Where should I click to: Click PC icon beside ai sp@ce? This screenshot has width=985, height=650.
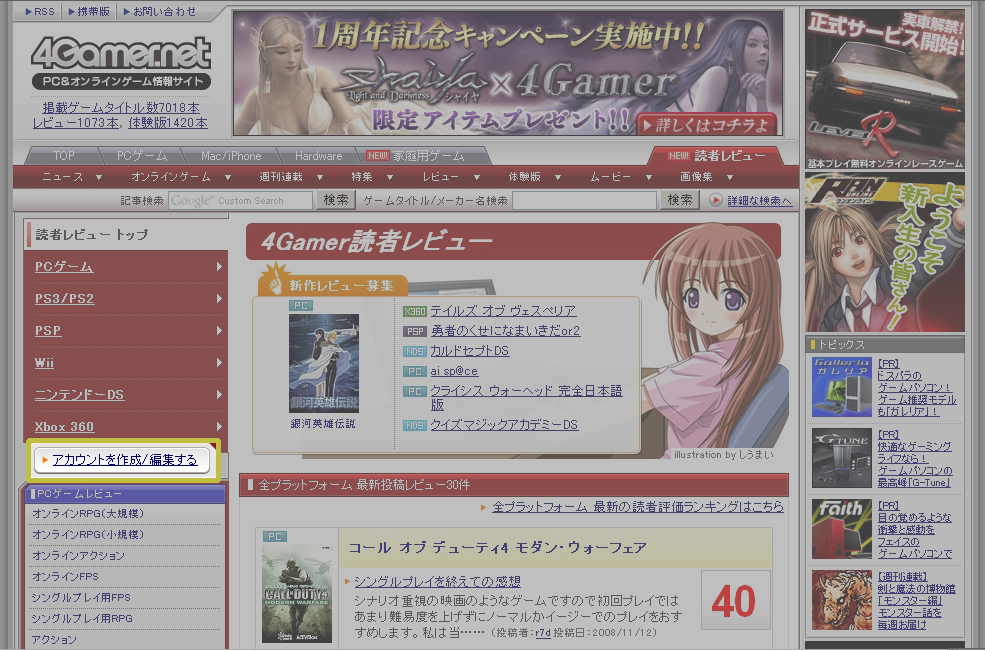(415, 372)
